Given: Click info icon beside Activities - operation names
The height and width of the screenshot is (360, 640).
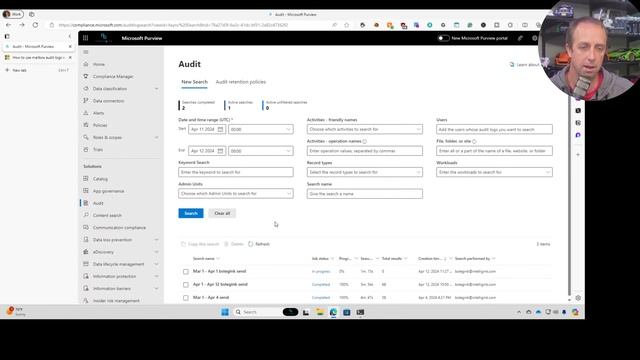Looking at the screenshot, I should click(x=364, y=142).
